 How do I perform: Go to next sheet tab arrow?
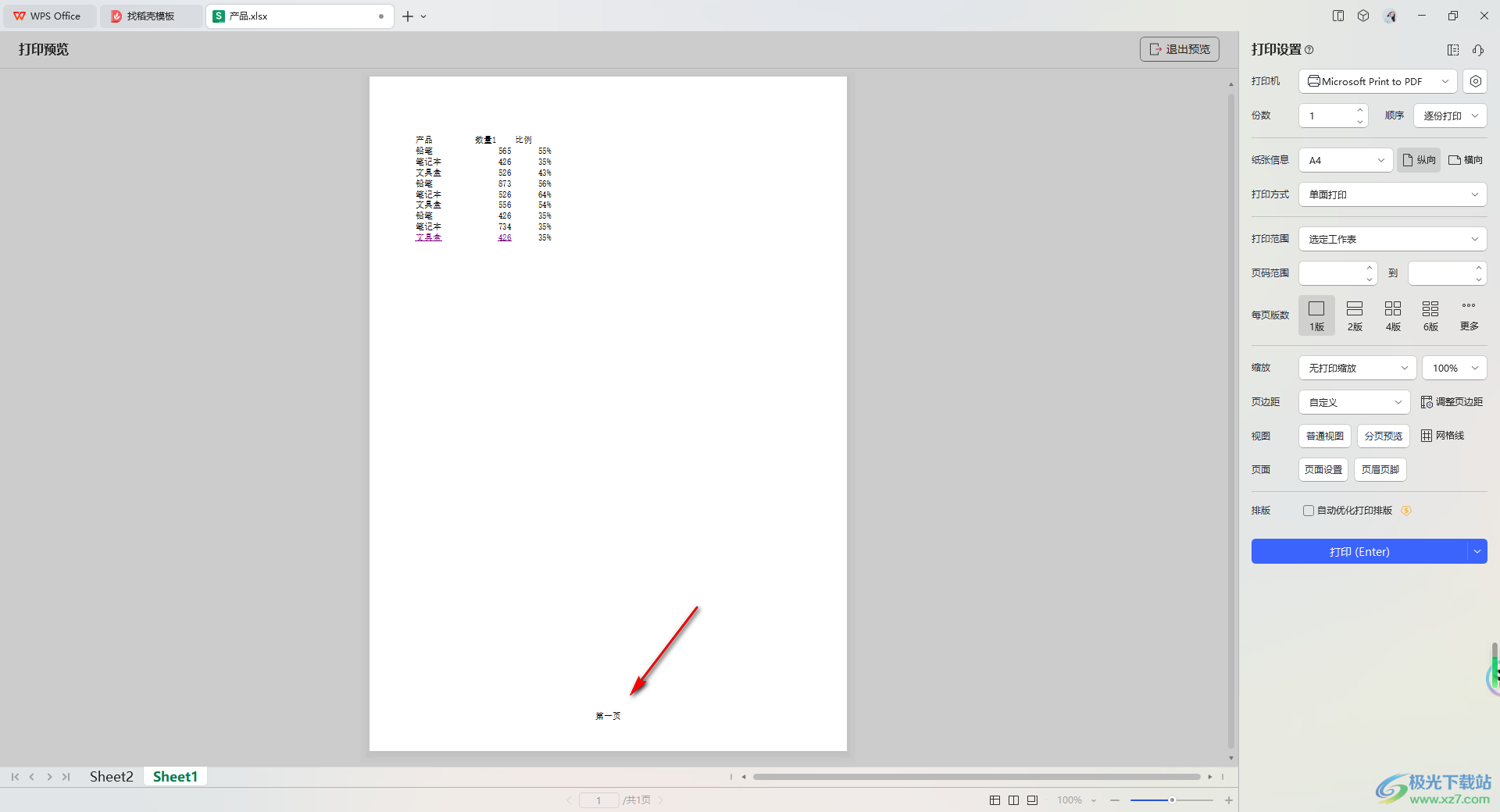click(x=49, y=777)
